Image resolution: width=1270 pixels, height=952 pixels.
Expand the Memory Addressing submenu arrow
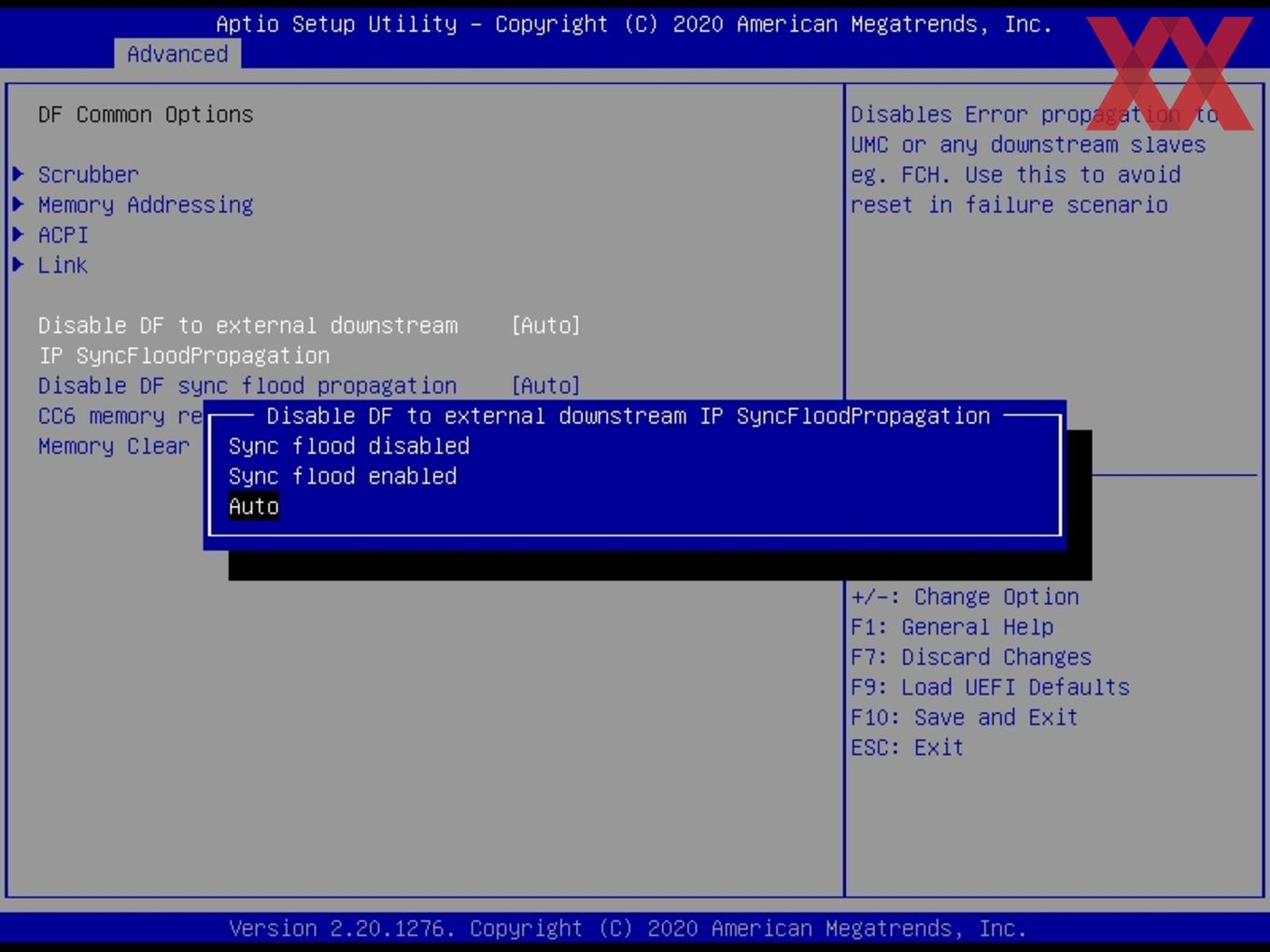click(x=18, y=204)
